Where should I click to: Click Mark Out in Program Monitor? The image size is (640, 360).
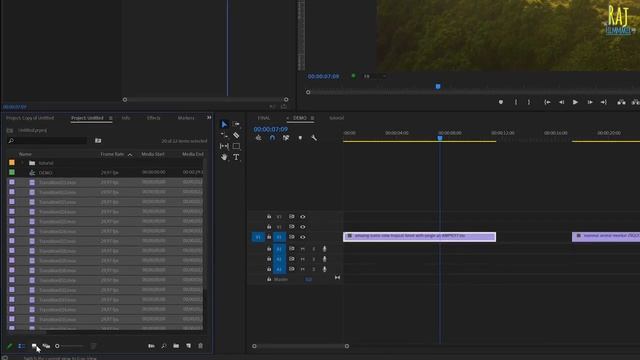point(529,102)
